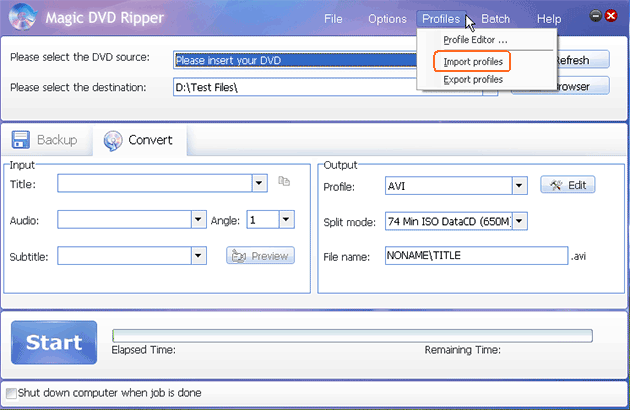Enable shut down computer when job is done
Screen dimensions: 630x410
click(11, 393)
